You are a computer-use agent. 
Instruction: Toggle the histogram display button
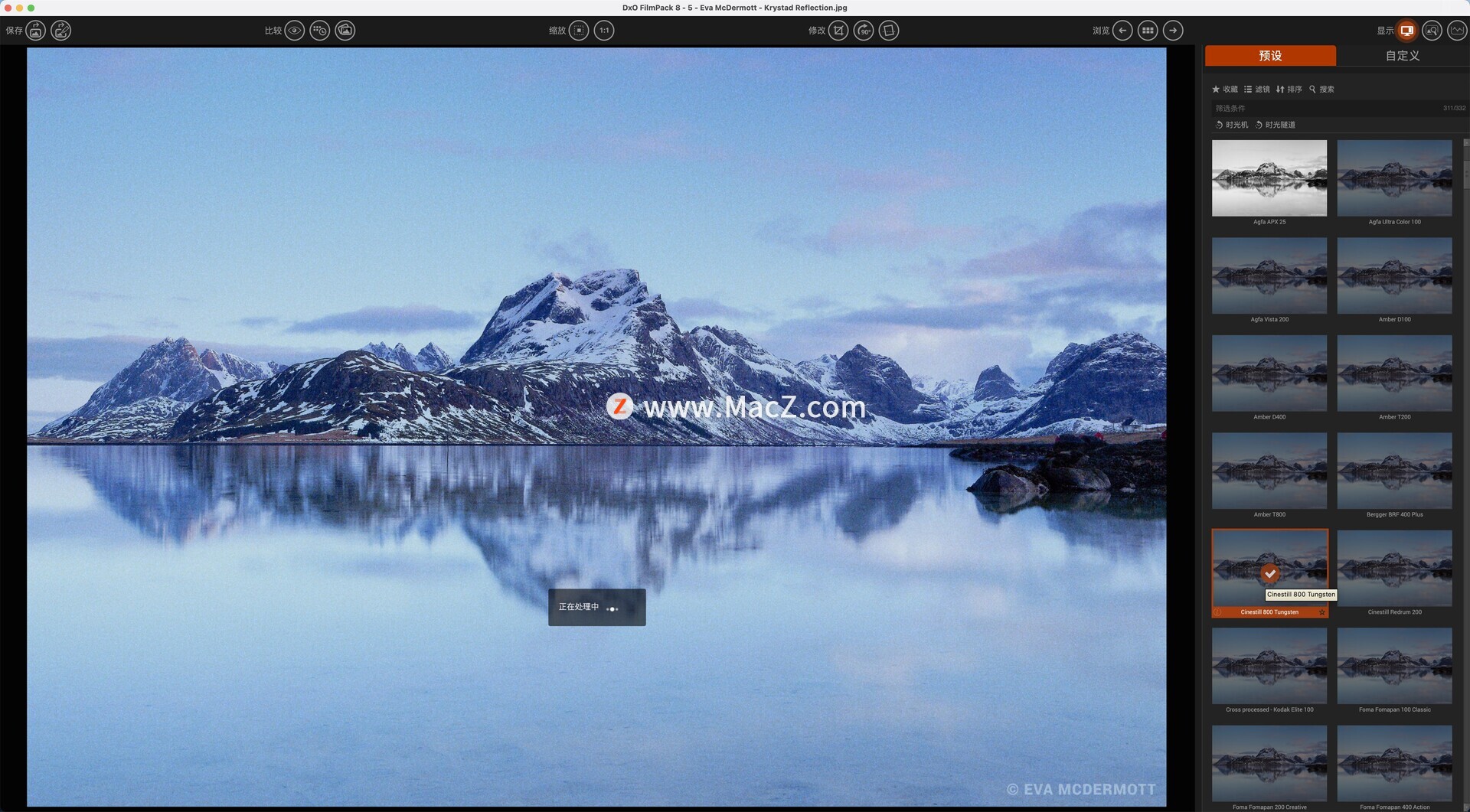coord(1458,31)
